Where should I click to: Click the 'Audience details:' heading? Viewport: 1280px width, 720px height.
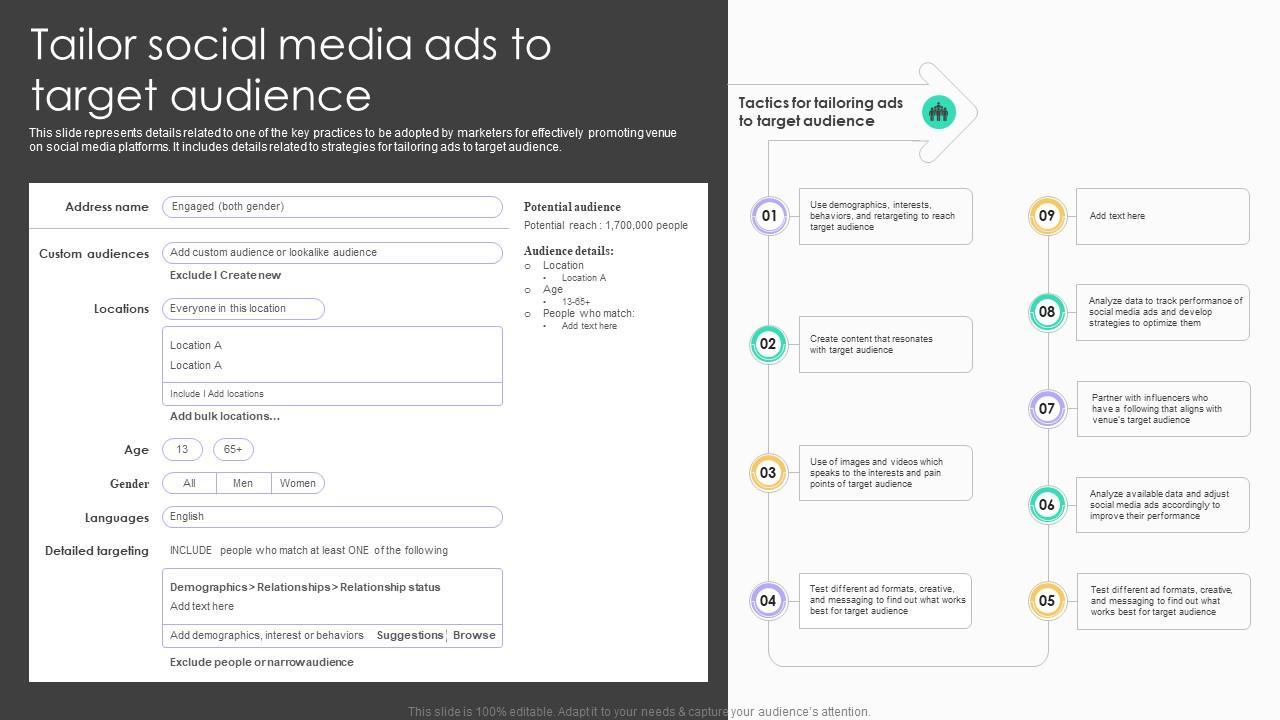[569, 251]
